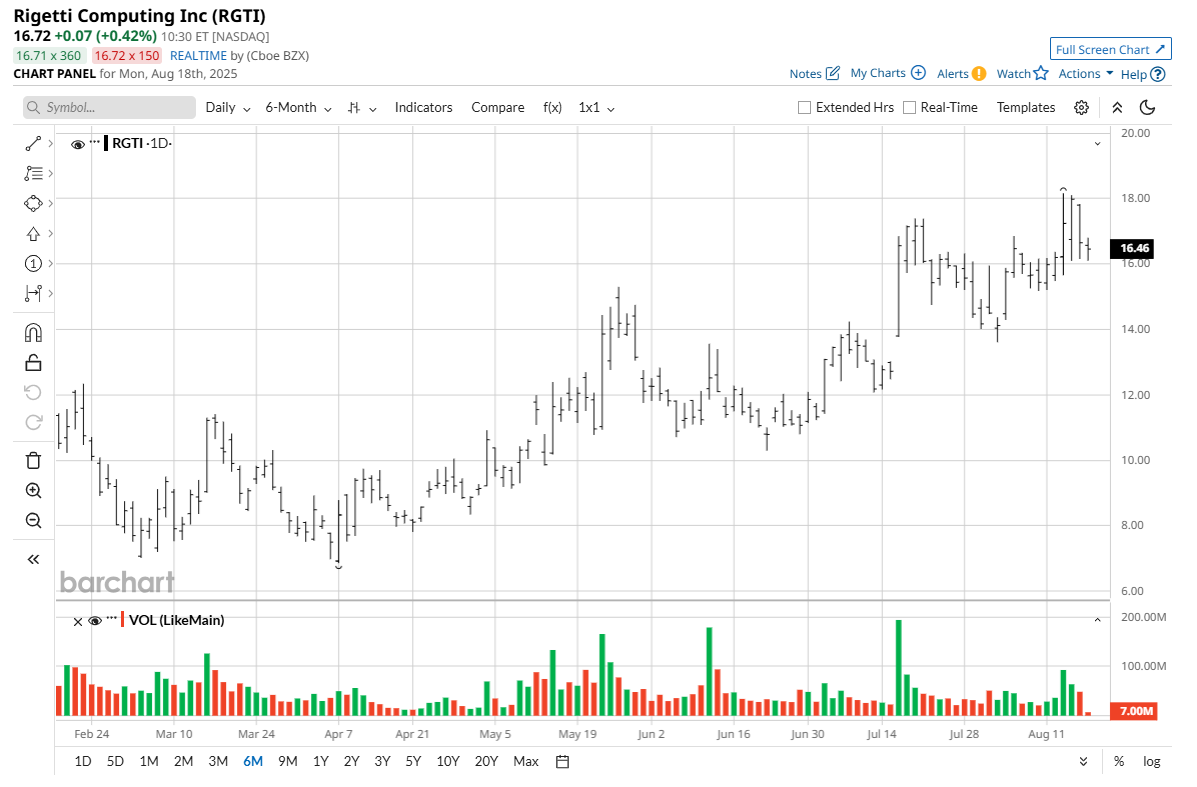Open the Templates menu

(1025, 108)
